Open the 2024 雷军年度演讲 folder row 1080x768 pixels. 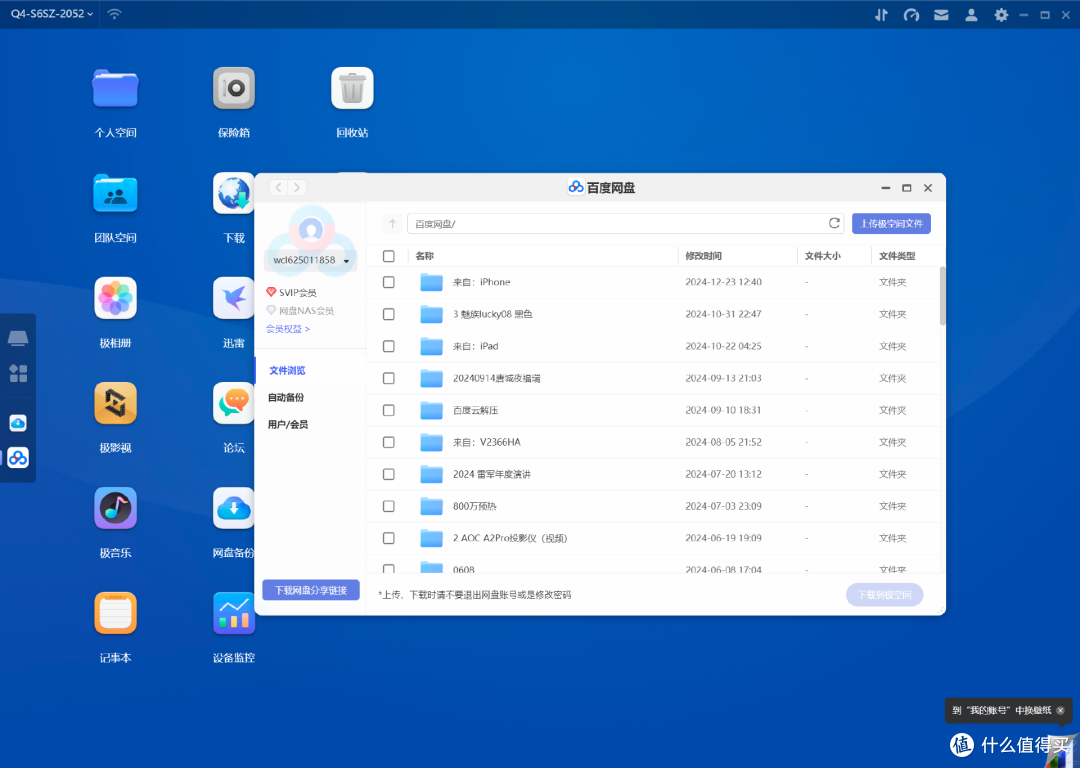pos(653,475)
